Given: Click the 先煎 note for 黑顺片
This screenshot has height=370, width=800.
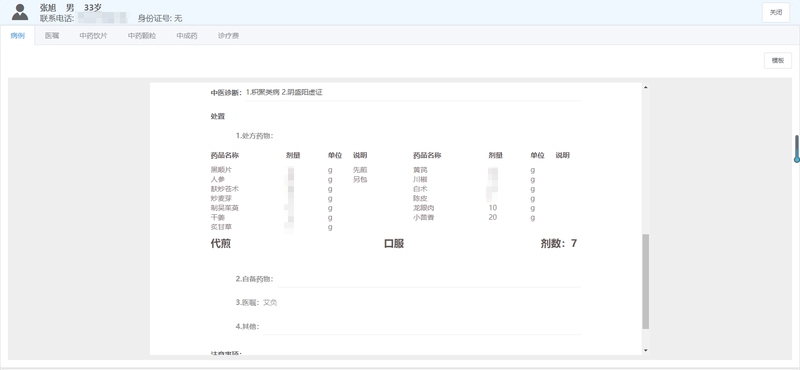Looking at the screenshot, I should (360, 170).
